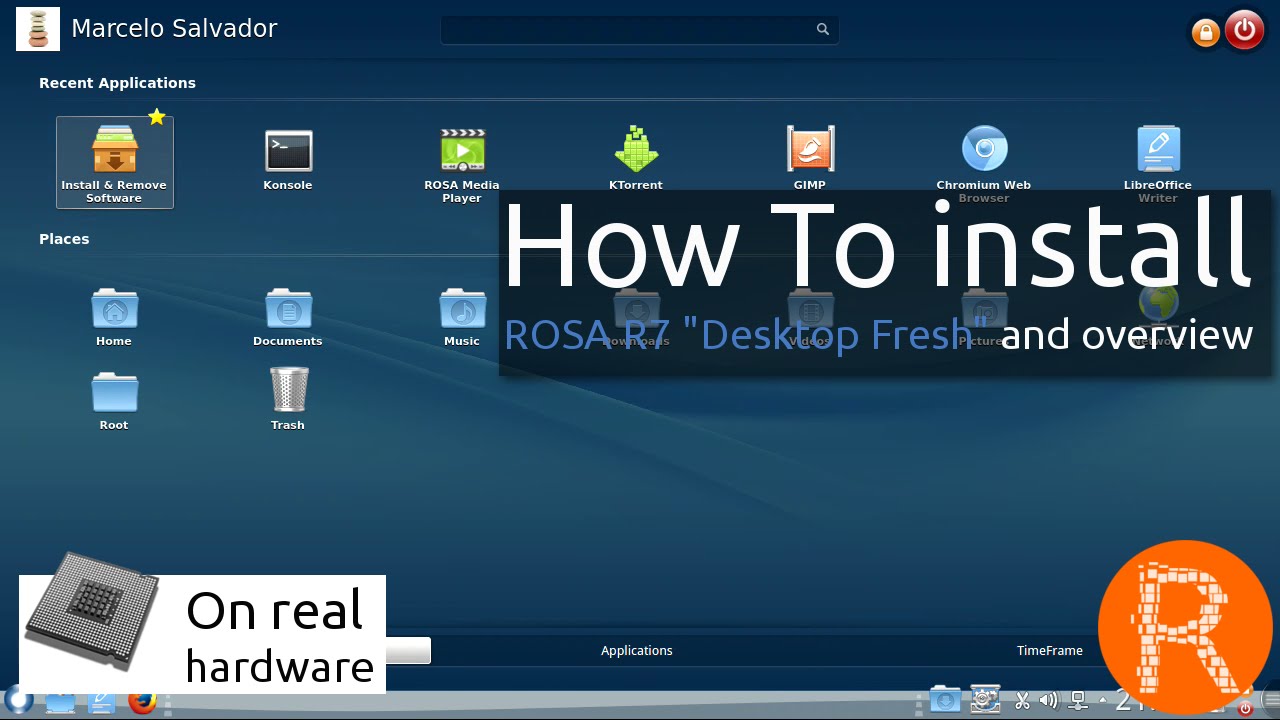This screenshot has height=720, width=1280.
Task: Click the Recent Applications heading
Action: coord(117,83)
